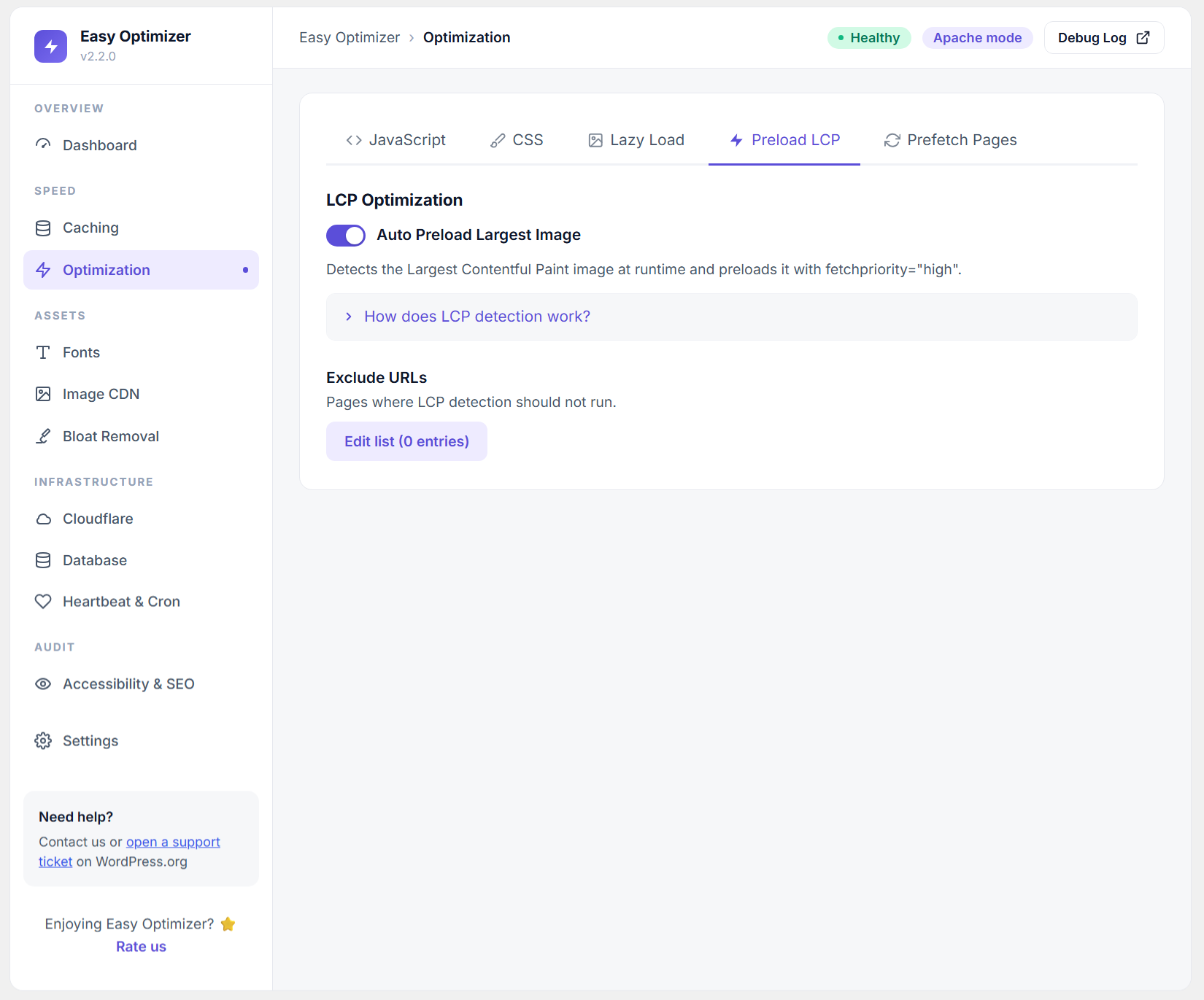Select Optimization sidebar item
Viewport: 1204px width, 1000px height.
(x=141, y=270)
